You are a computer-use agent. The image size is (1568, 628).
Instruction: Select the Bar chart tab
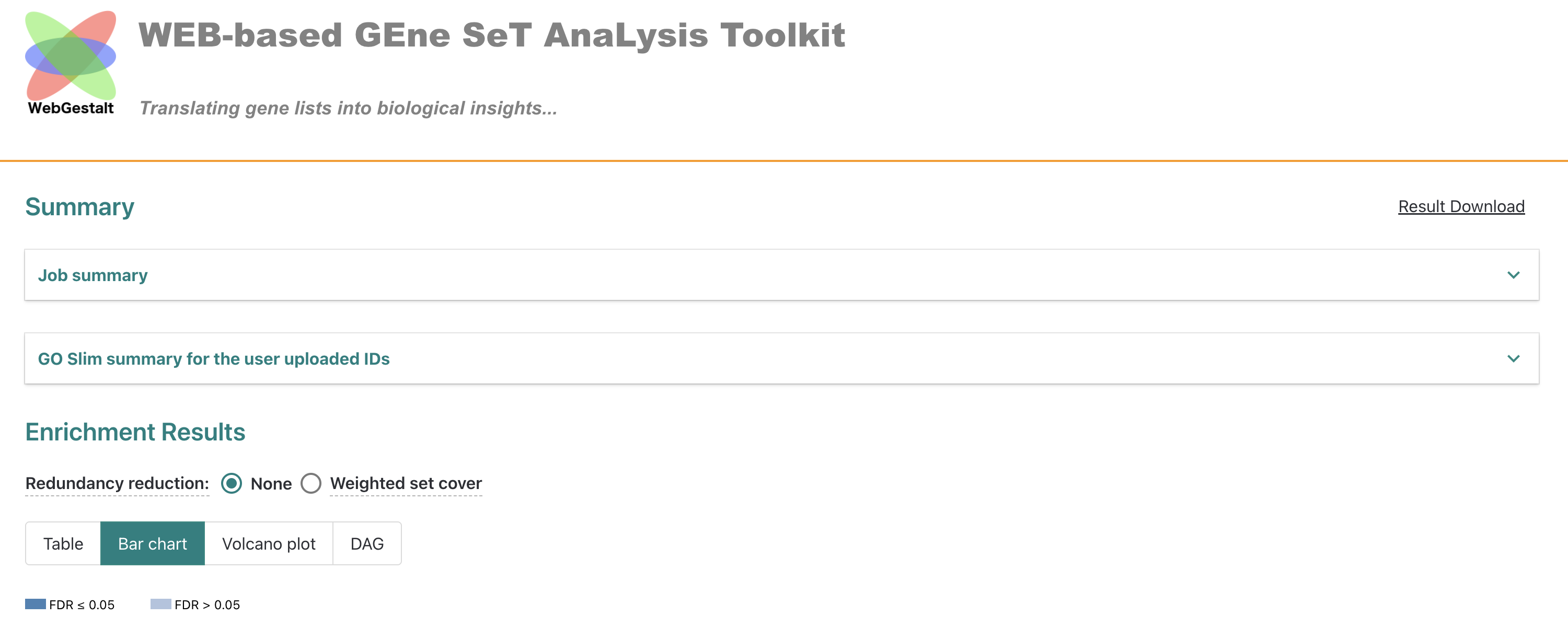152,543
